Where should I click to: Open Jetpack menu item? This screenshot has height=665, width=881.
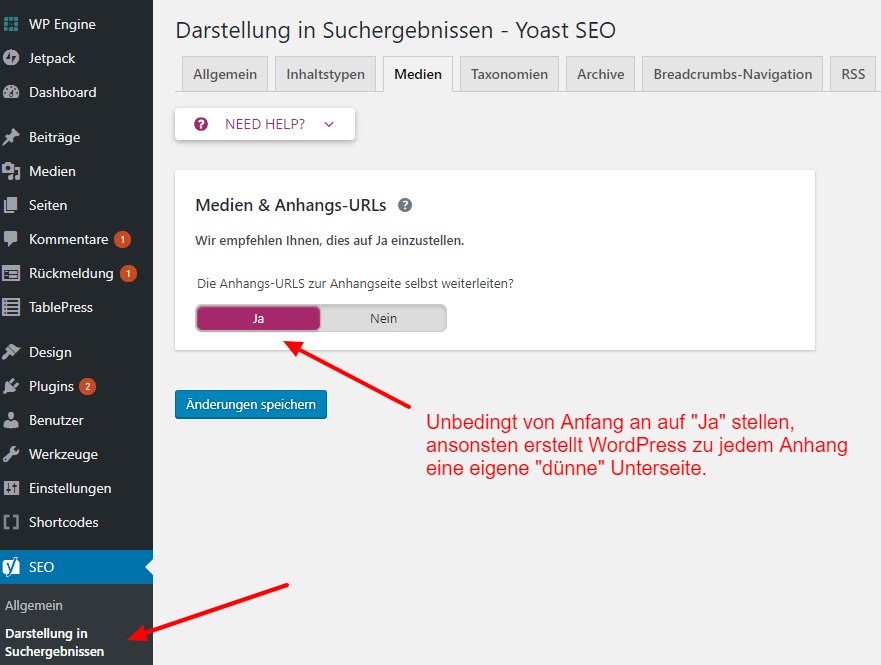[76, 58]
